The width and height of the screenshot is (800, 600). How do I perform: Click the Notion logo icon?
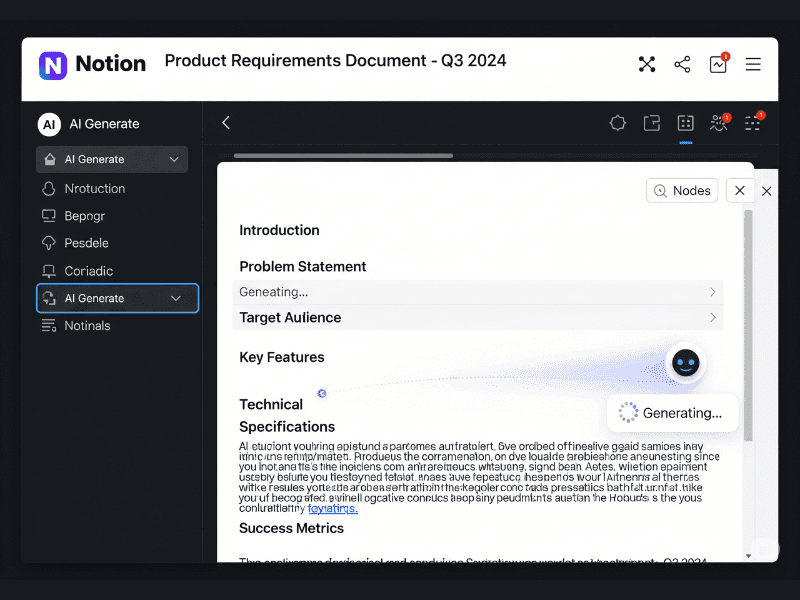click(53, 65)
